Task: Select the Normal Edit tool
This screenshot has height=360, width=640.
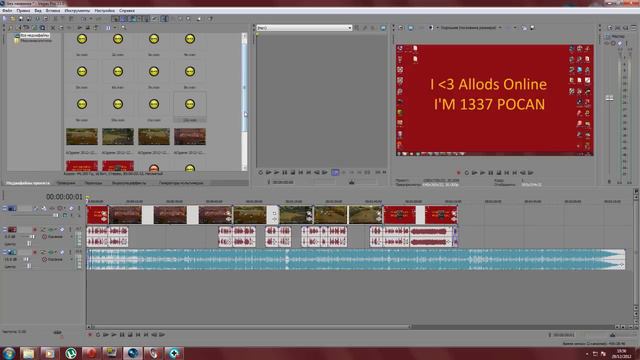Action: (164, 19)
